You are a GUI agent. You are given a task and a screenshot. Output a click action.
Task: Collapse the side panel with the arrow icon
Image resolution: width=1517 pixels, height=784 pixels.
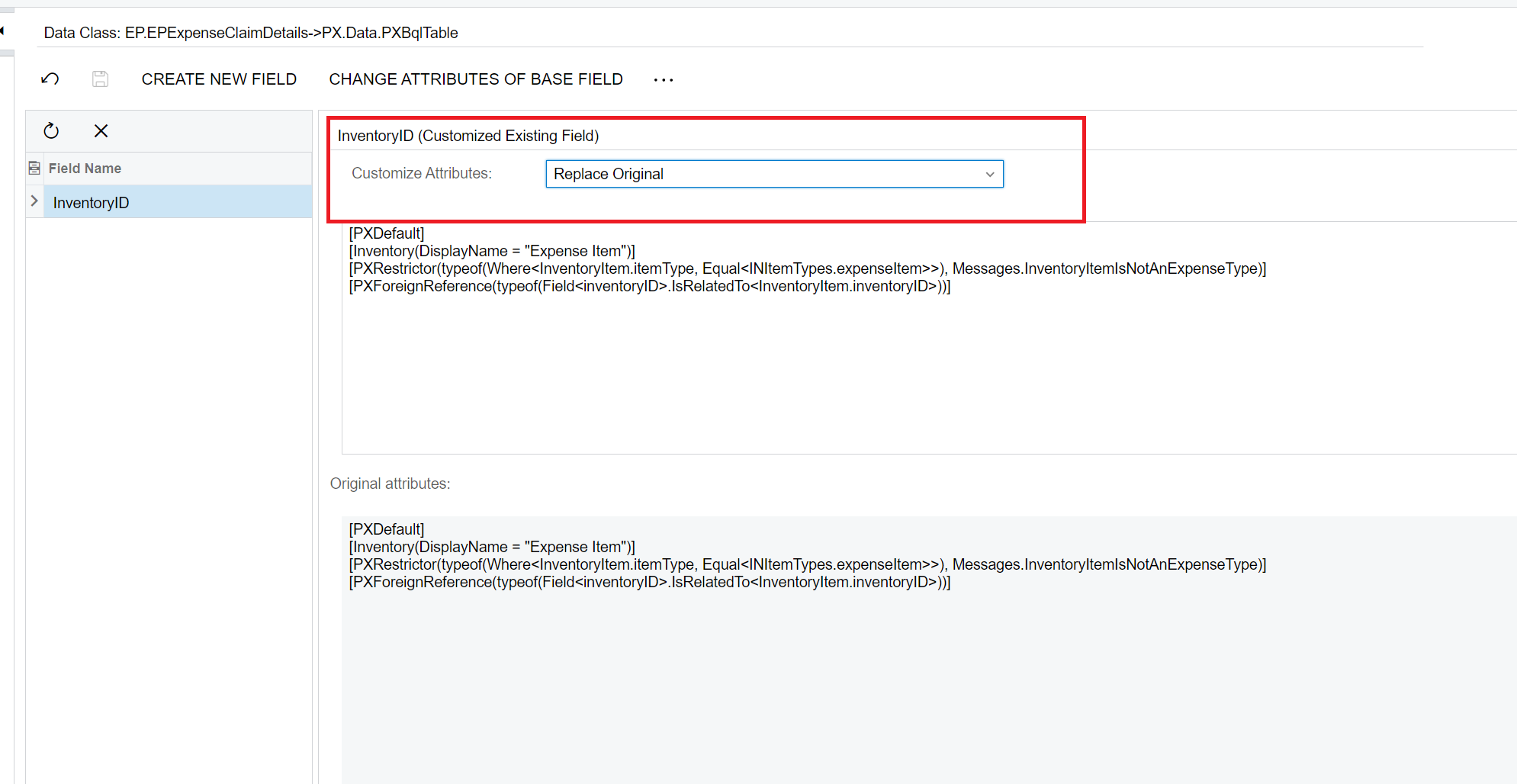coord(6,31)
